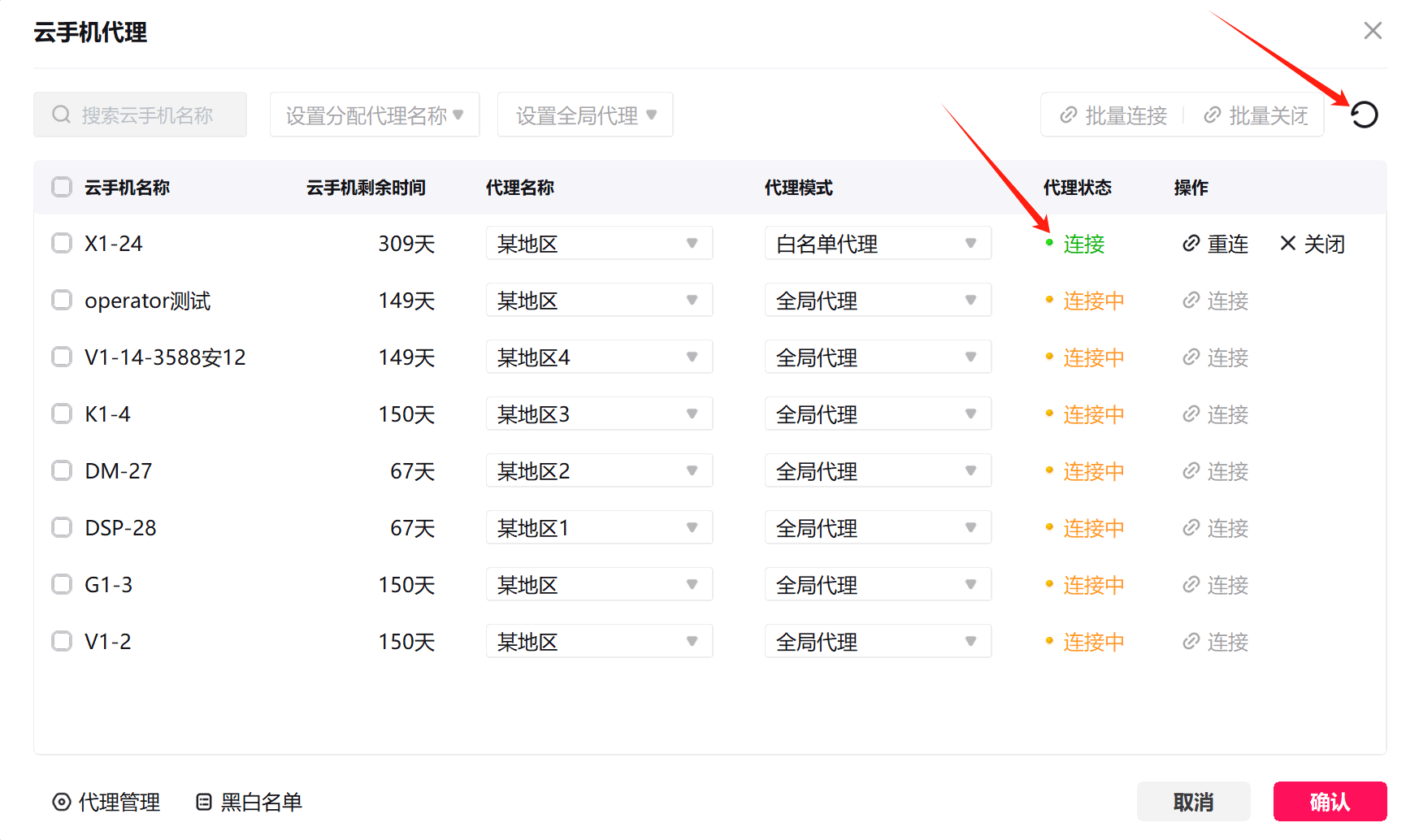Open the 设置全局代理 dropdown
Image resolution: width=1419 pixels, height=840 pixels.
[x=585, y=115]
